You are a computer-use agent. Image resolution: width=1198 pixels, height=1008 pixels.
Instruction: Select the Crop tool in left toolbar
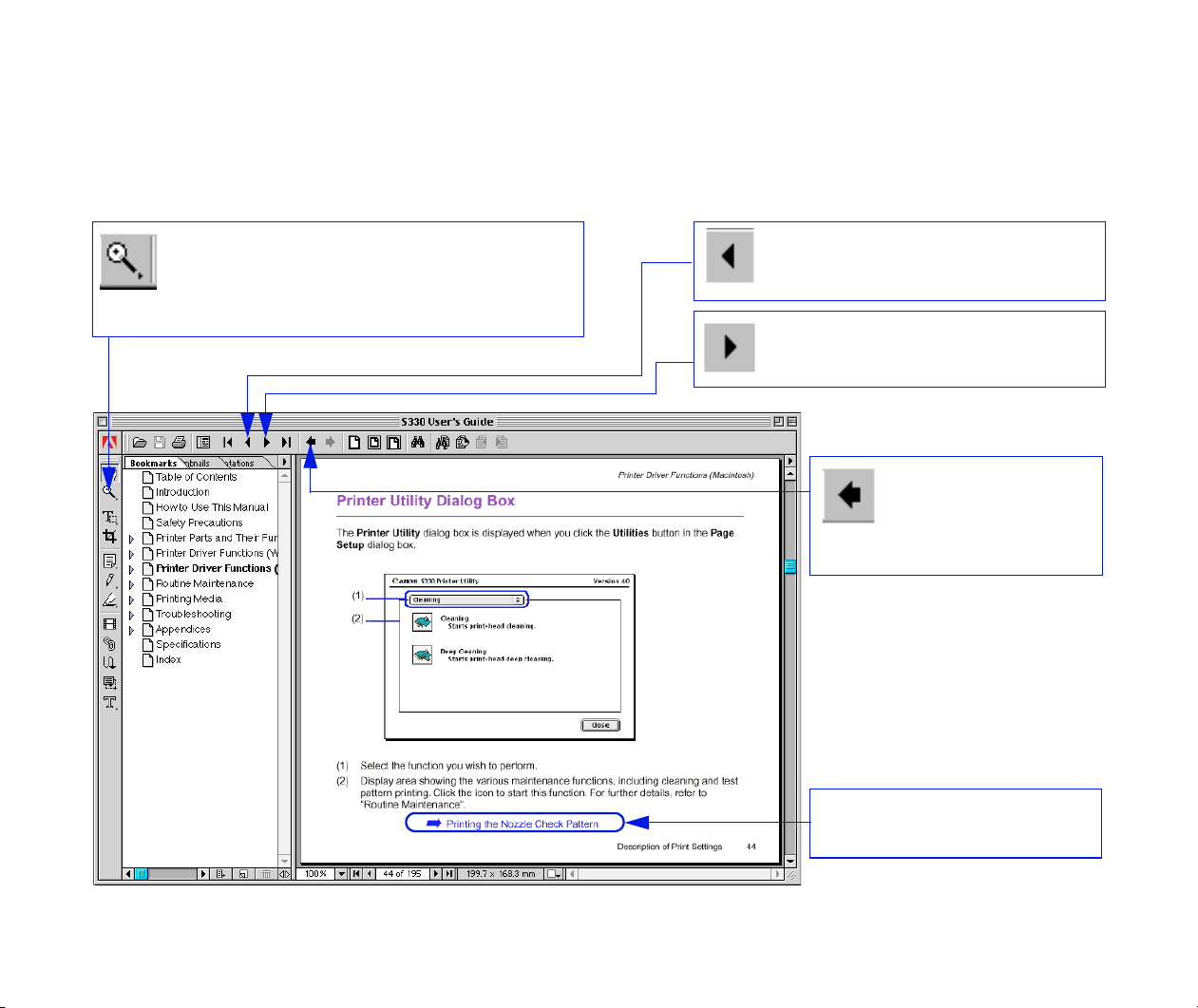[x=109, y=537]
